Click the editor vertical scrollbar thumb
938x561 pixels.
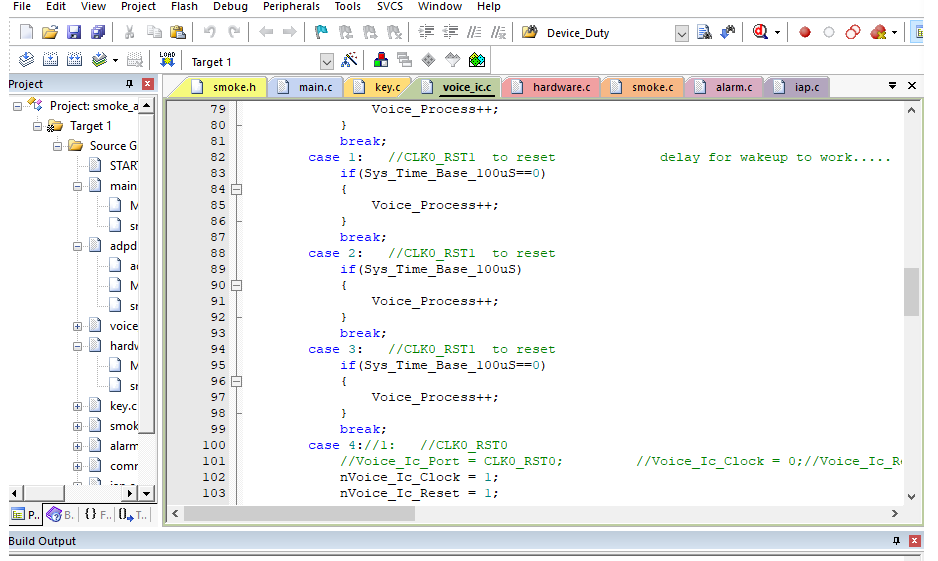point(910,291)
